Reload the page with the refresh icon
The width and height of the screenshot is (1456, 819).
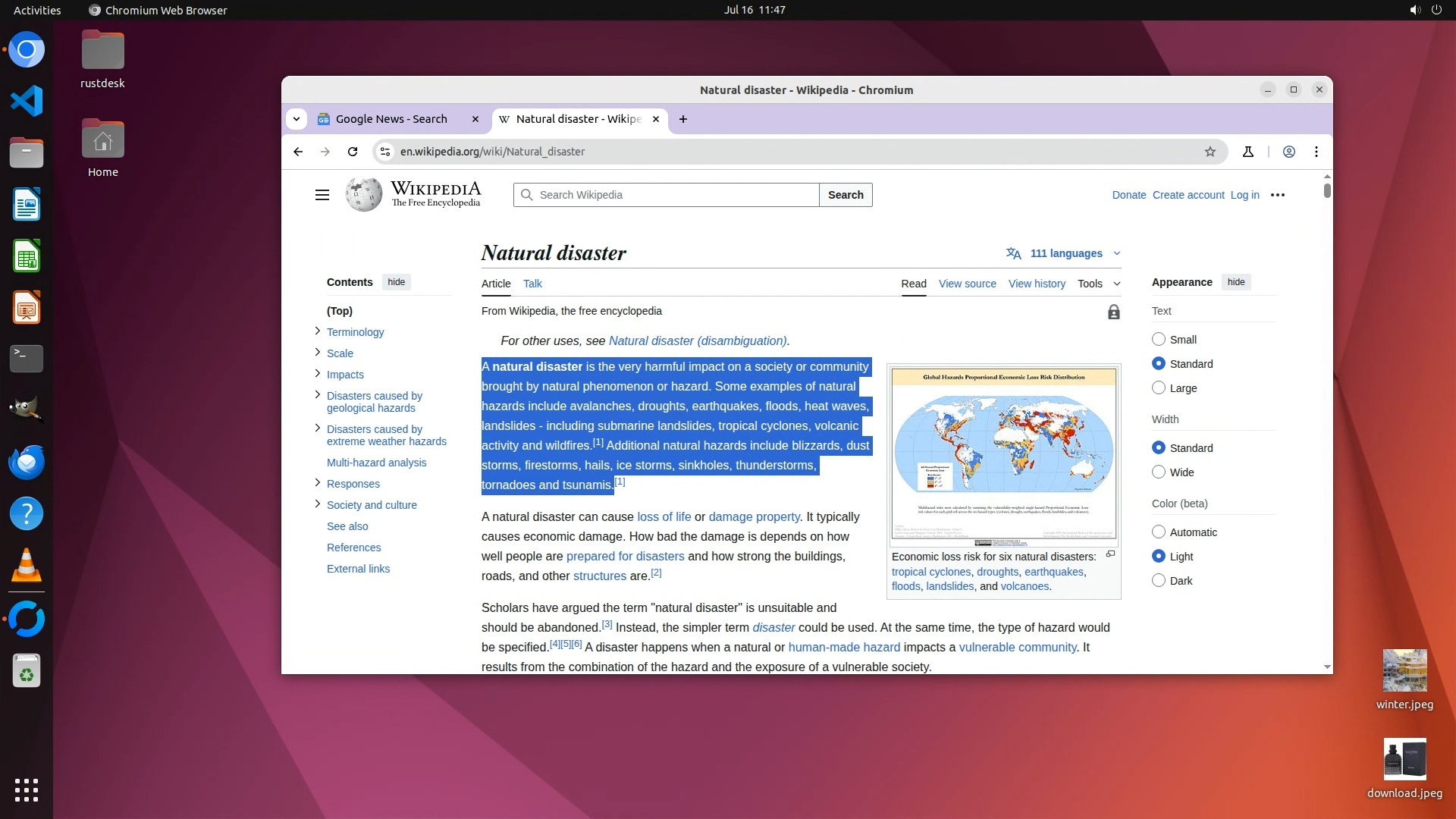click(x=353, y=152)
